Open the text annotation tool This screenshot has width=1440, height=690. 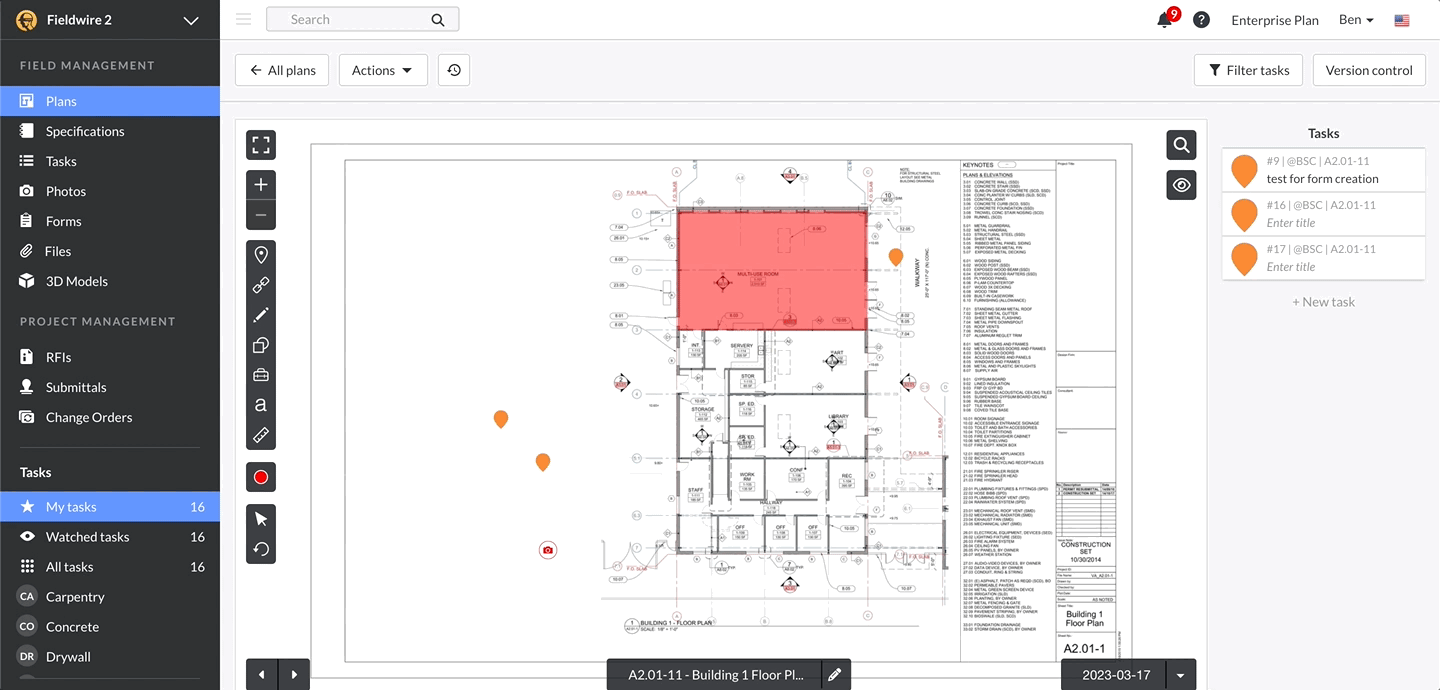click(x=260, y=405)
